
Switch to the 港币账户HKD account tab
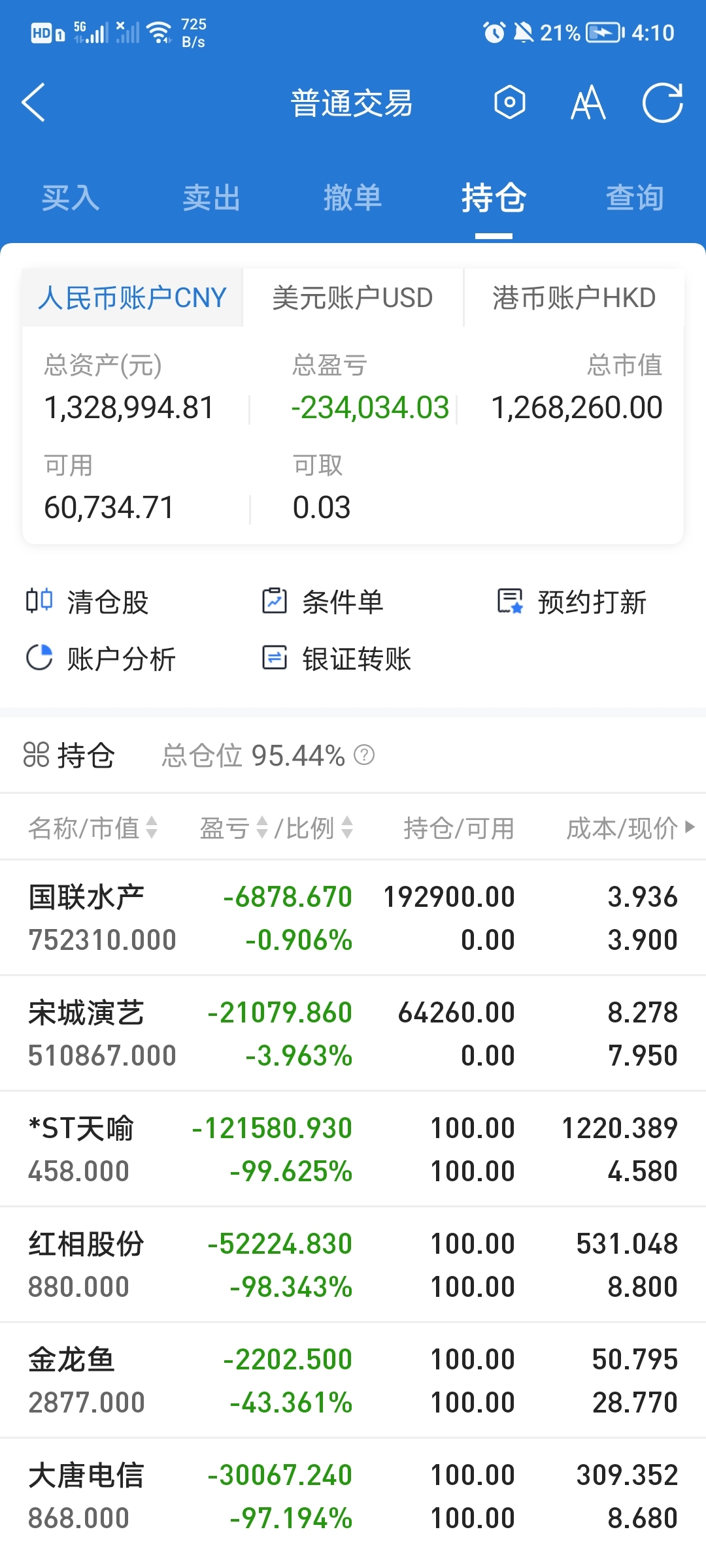coord(574,298)
